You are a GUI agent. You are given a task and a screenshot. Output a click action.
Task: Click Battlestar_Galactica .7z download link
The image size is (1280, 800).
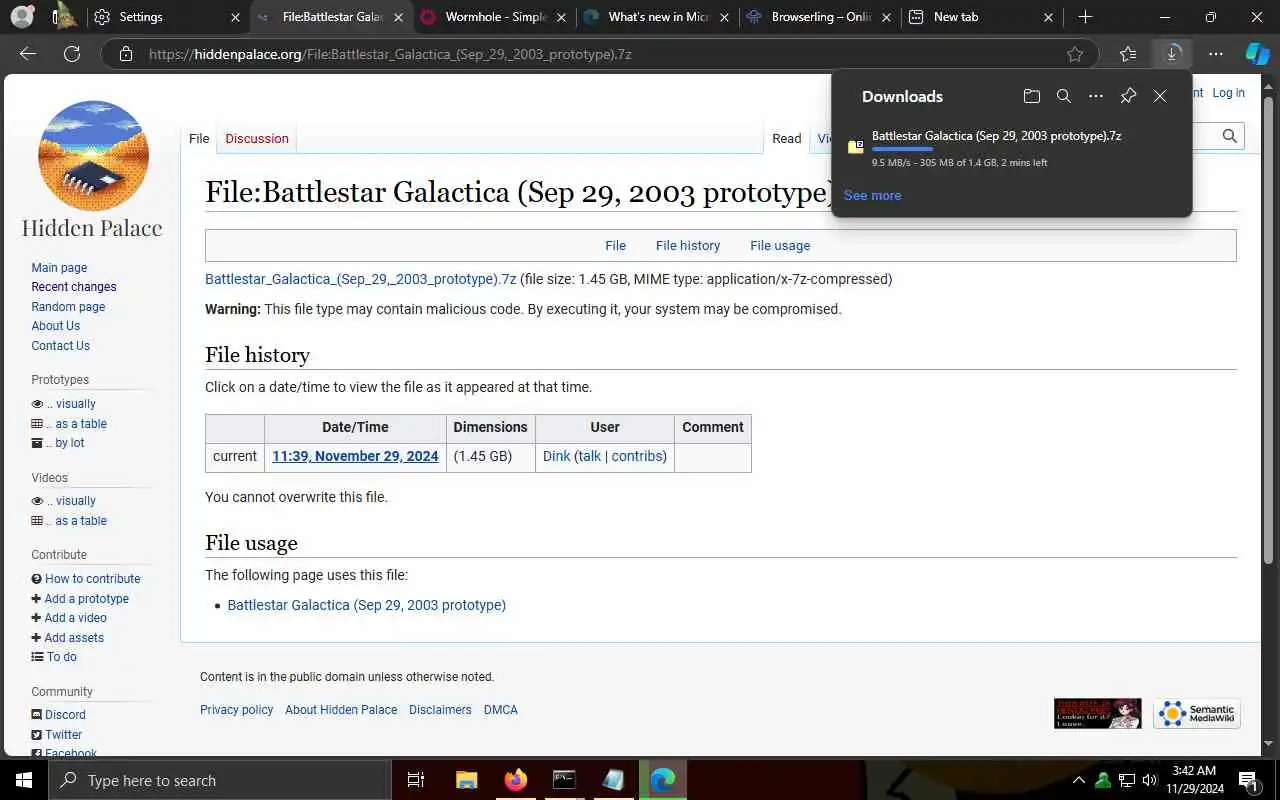pos(360,279)
